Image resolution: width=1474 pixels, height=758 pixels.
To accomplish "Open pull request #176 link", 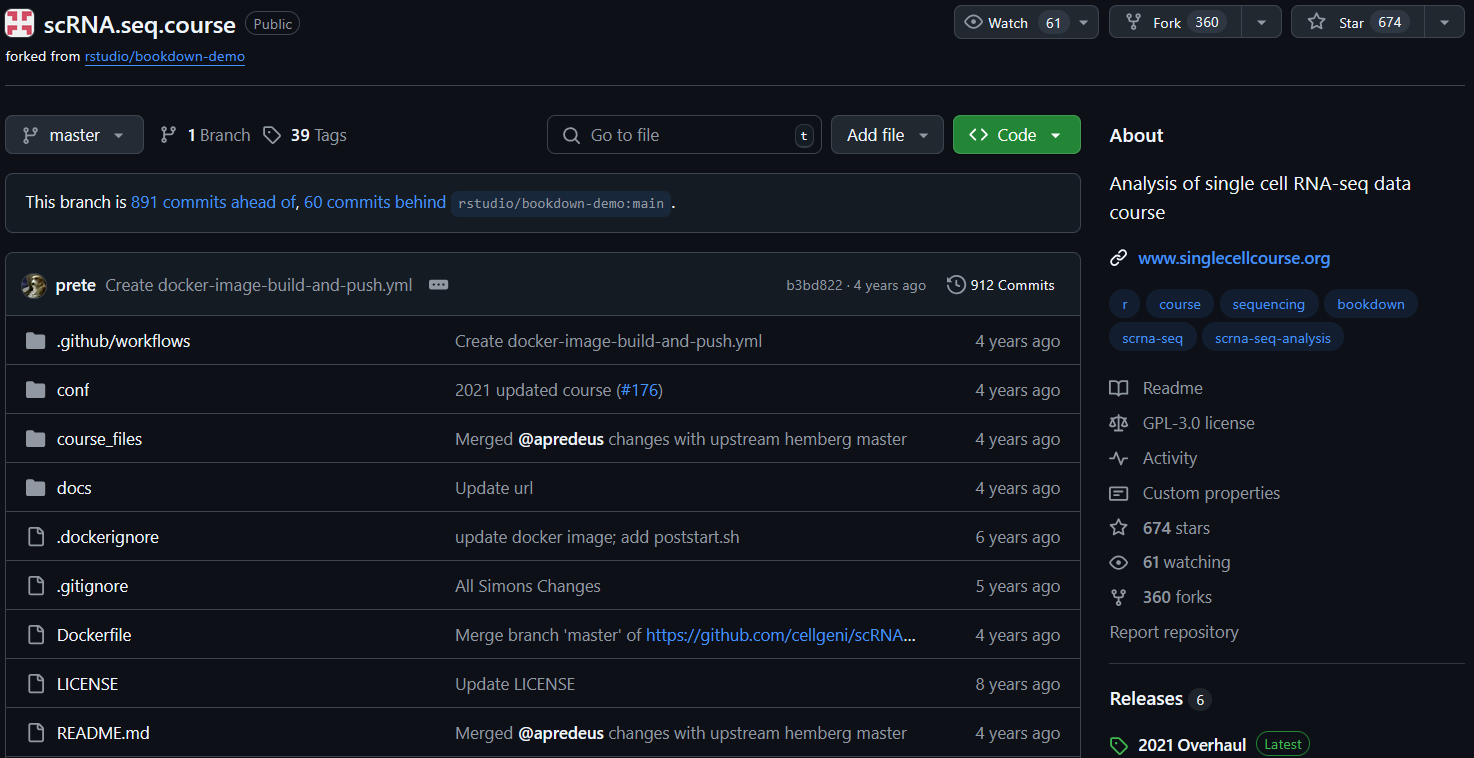I will (x=640, y=390).
